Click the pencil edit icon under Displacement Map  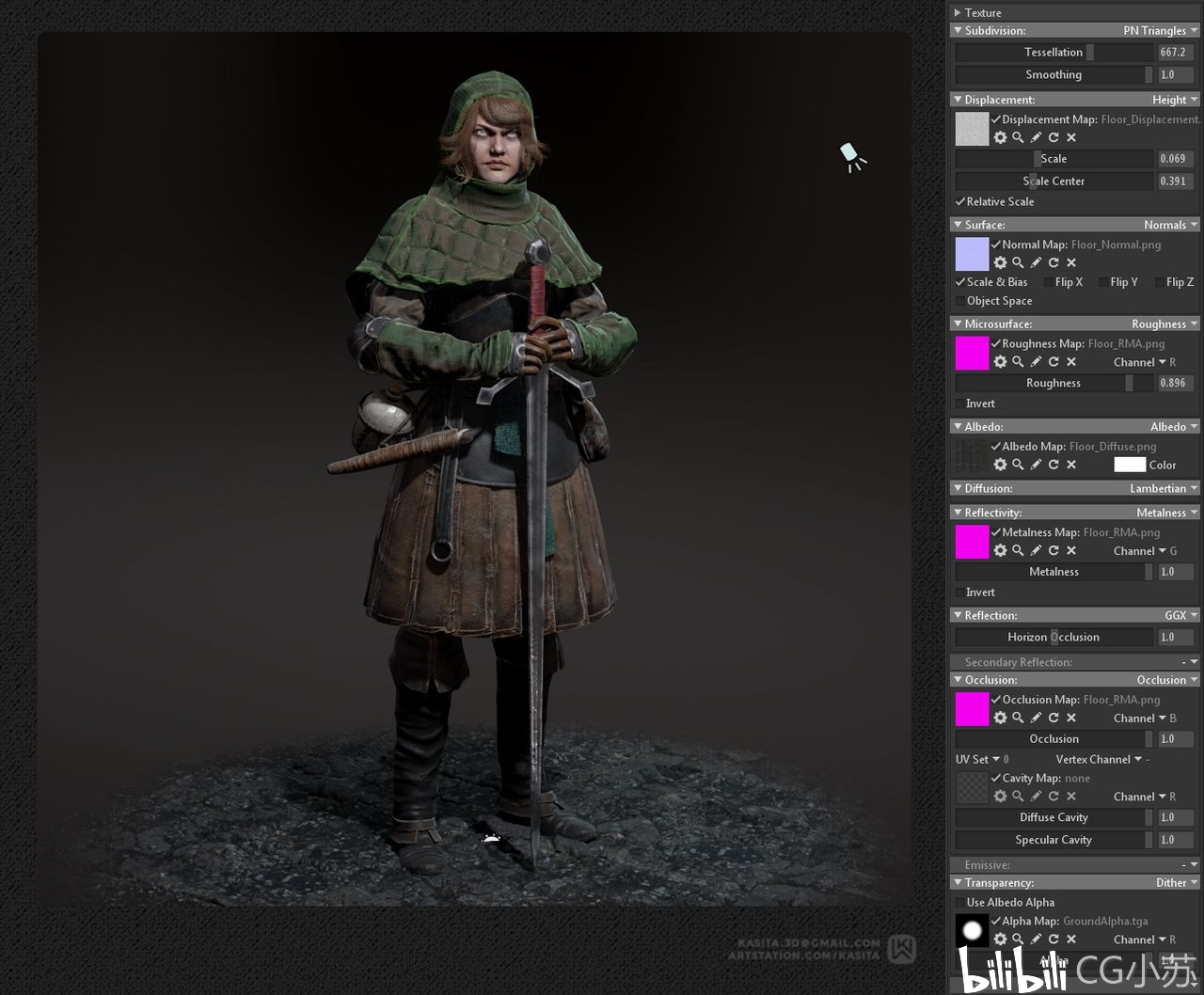pyautogui.click(x=1036, y=137)
